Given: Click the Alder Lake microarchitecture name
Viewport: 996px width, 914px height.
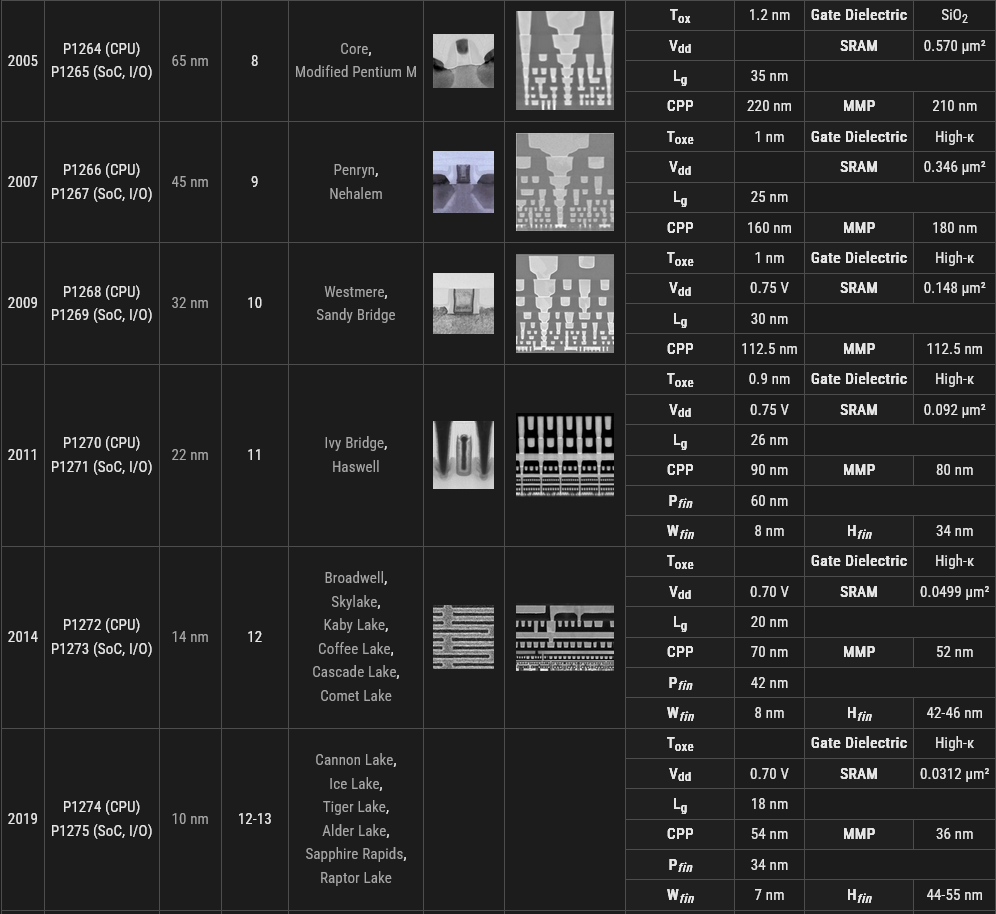Looking at the screenshot, I should tap(356, 831).
